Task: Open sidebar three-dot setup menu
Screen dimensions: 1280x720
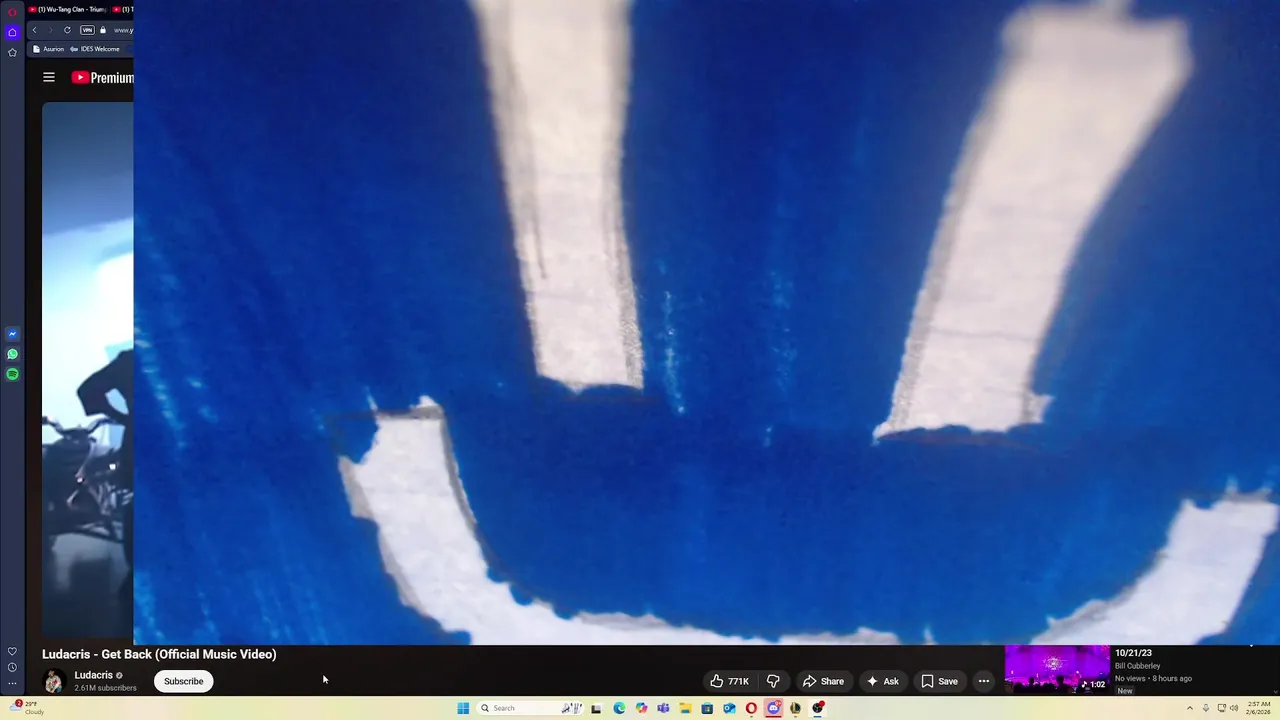Action: (x=12, y=684)
